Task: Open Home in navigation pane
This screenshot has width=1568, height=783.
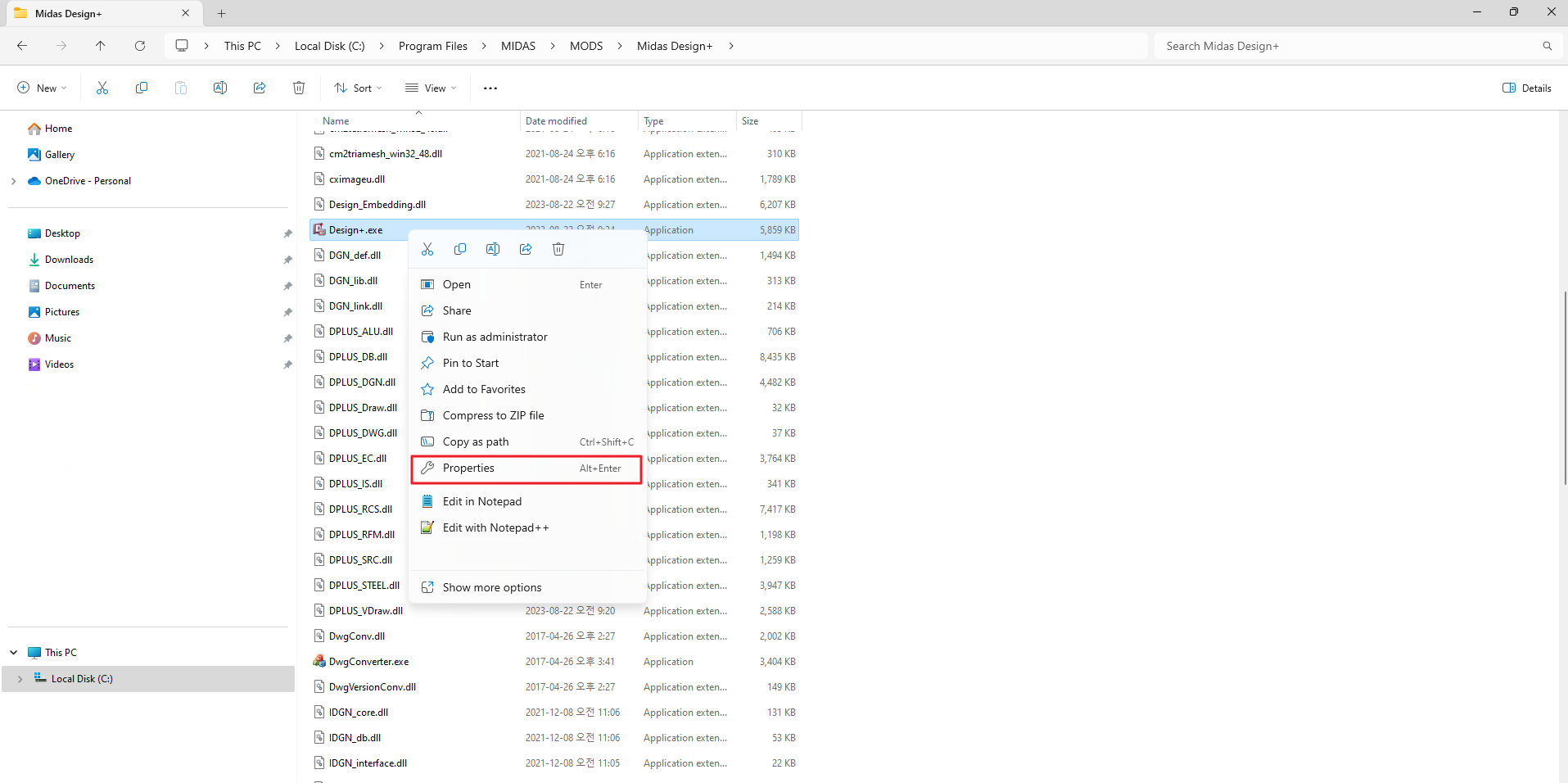Action: [59, 129]
